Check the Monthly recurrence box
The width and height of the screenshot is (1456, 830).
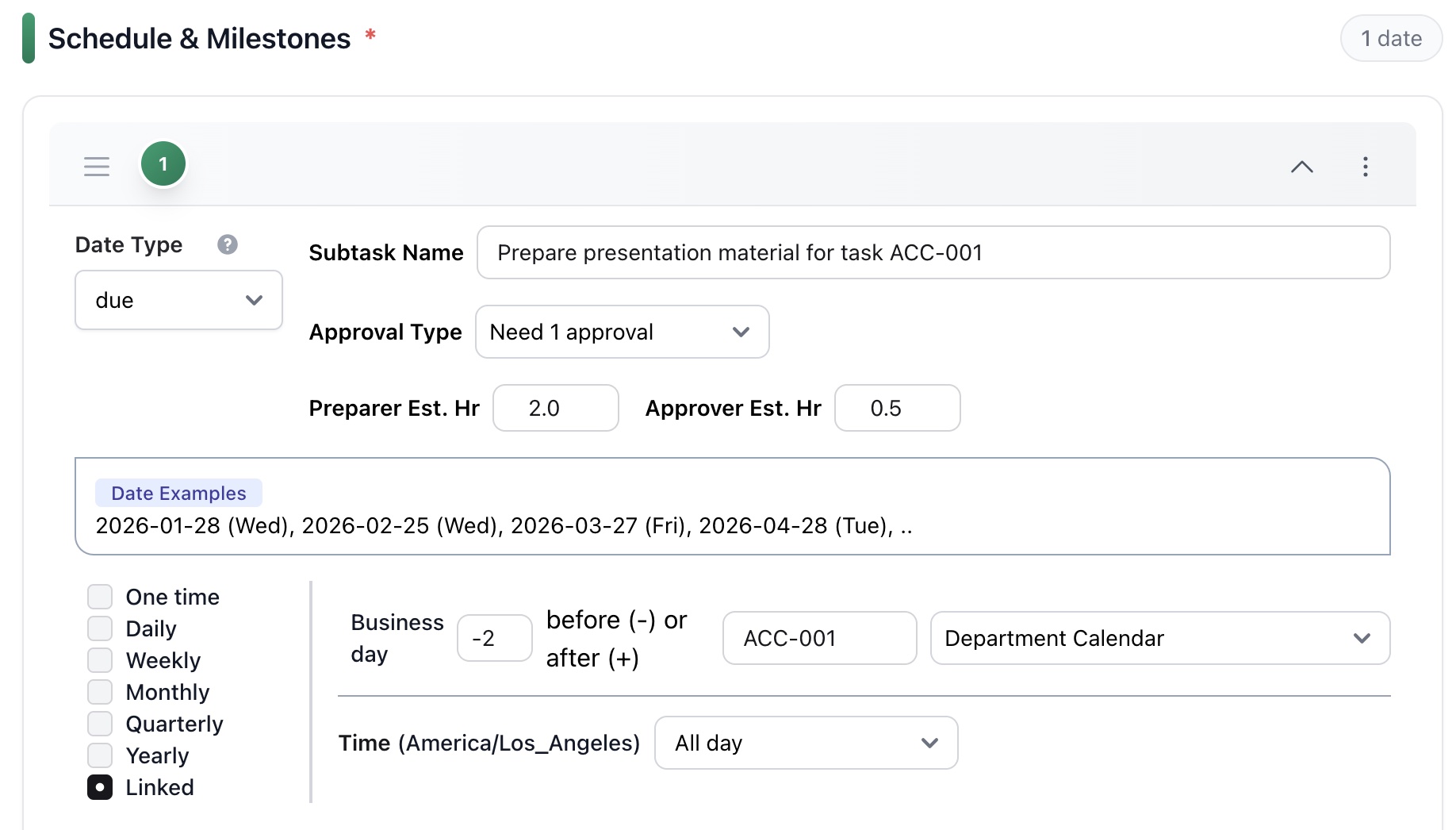point(100,691)
